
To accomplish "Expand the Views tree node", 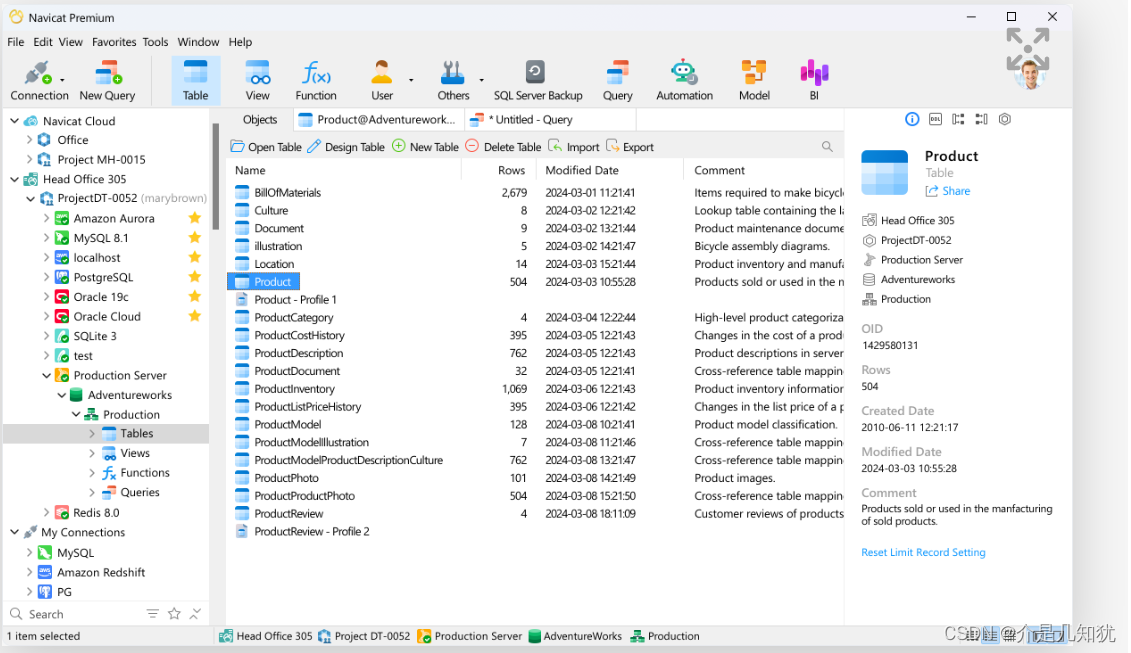I will coord(92,453).
